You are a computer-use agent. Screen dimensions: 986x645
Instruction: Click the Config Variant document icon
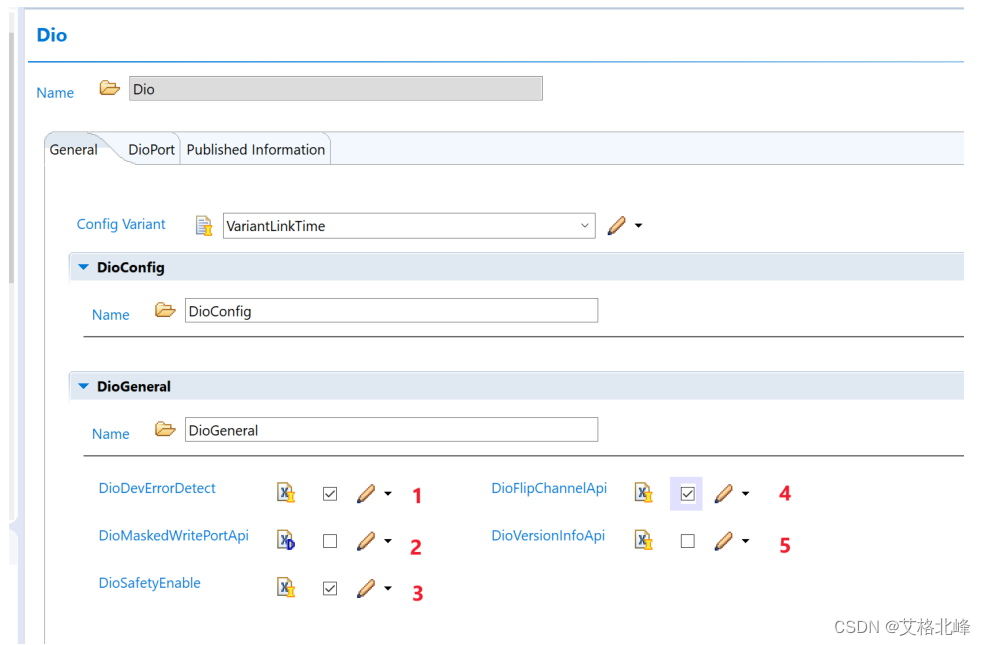[x=204, y=226]
